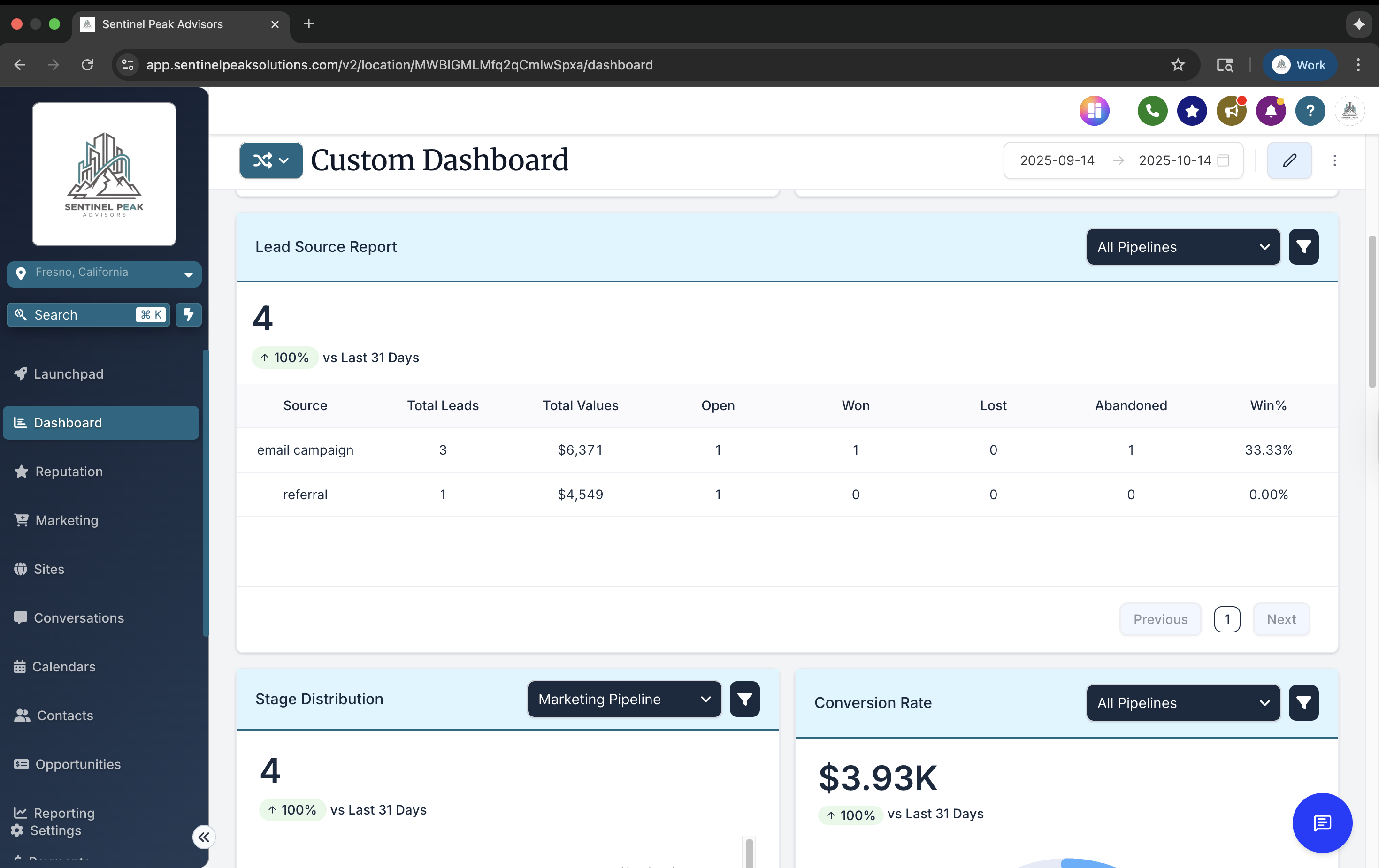Open the phone dialer icon
1379x868 pixels.
click(1152, 111)
